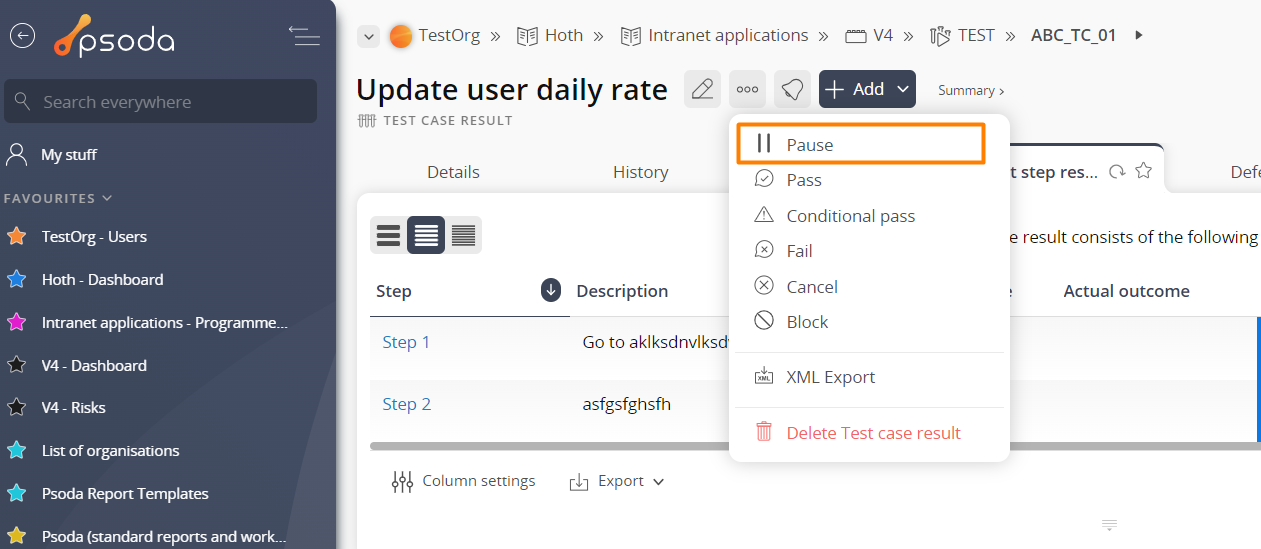This screenshot has height=549, width=1261.
Task: Open the Export dropdown
Action: coord(617,481)
